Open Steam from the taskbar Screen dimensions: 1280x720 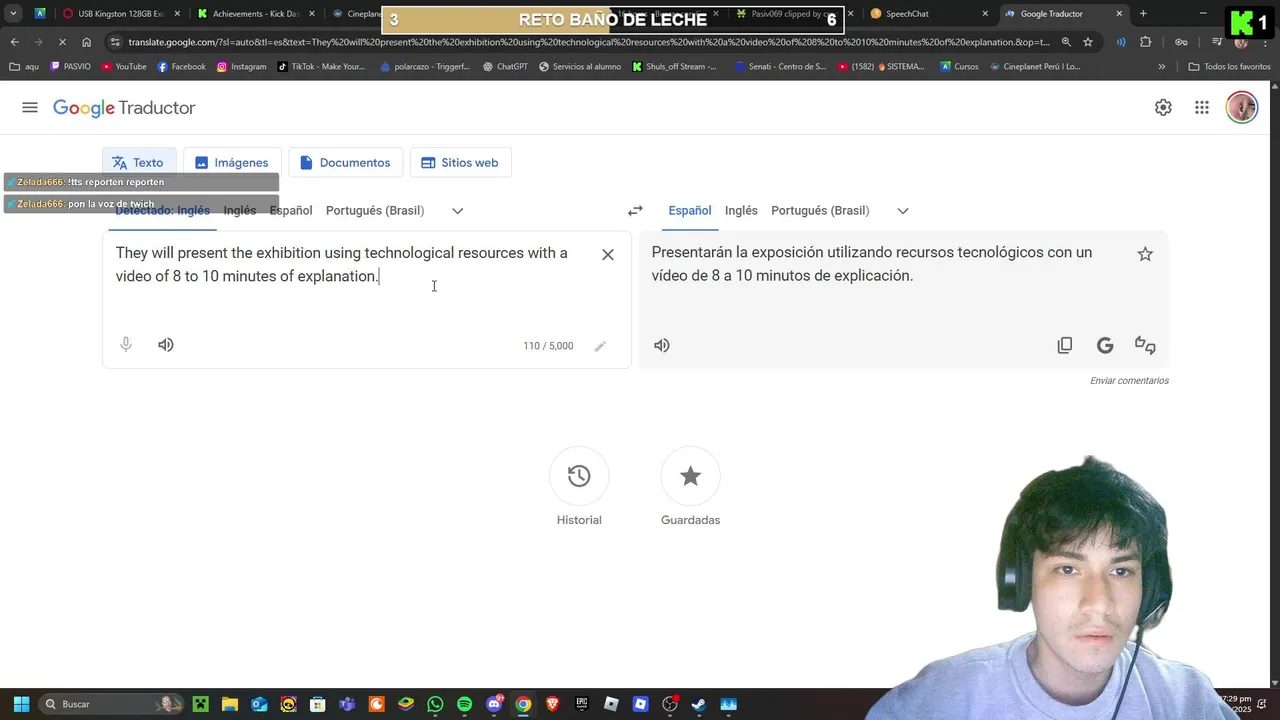699,704
